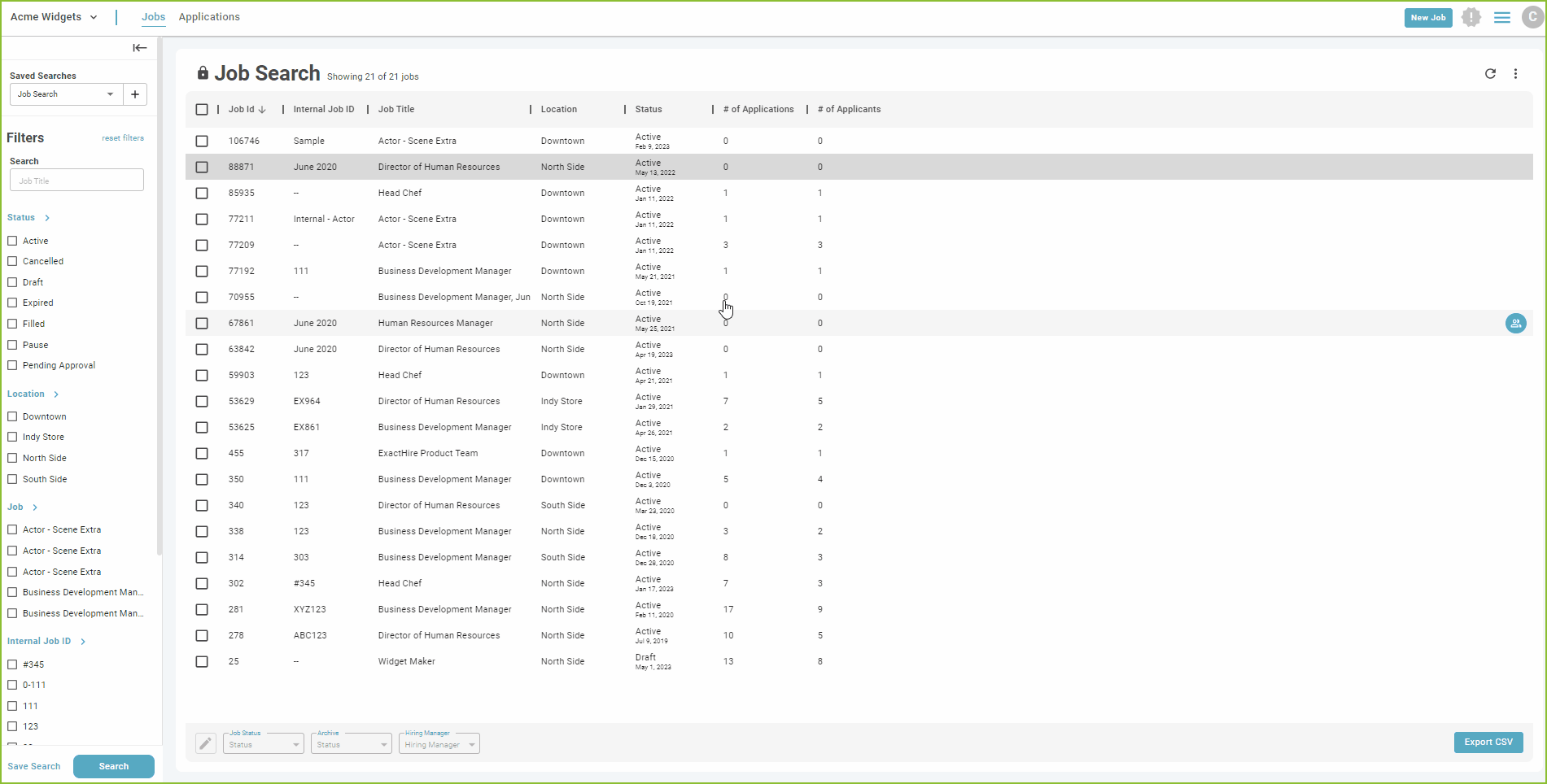
Task: Open the hamburger navigation menu
Action: click(1501, 16)
